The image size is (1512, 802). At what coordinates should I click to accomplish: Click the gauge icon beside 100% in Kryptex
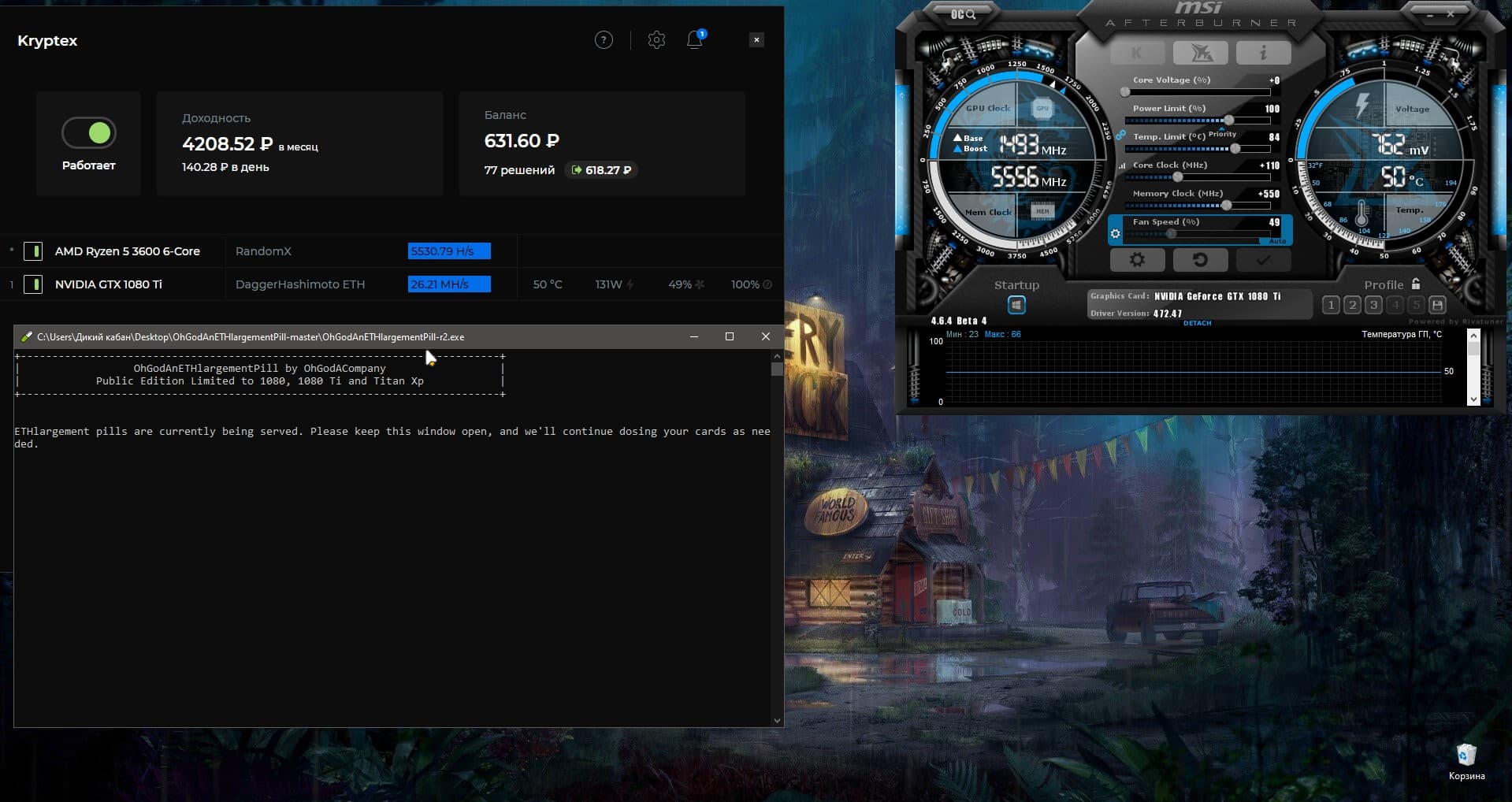[x=767, y=284]
